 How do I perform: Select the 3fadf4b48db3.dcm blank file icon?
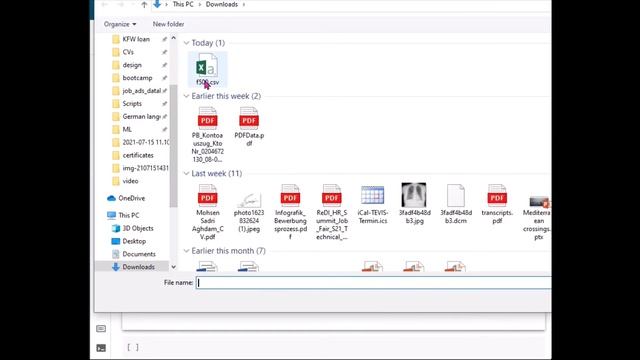[x=456, y=196]
